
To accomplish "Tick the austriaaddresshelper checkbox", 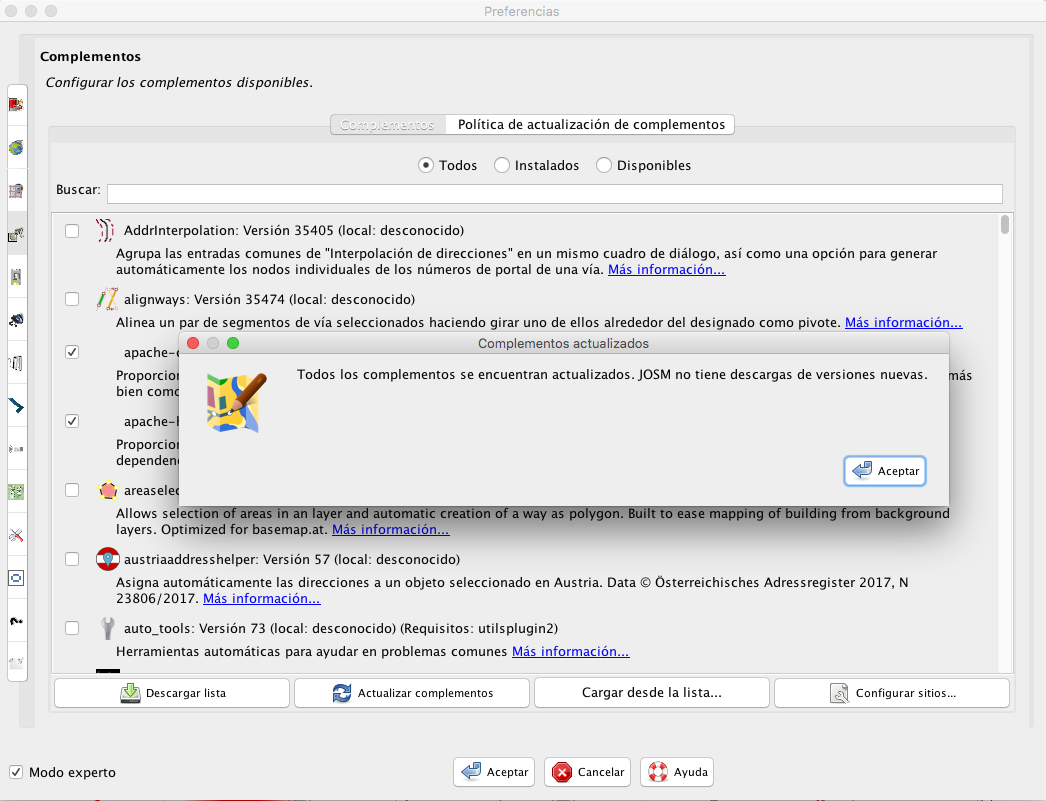I will 72,559.
